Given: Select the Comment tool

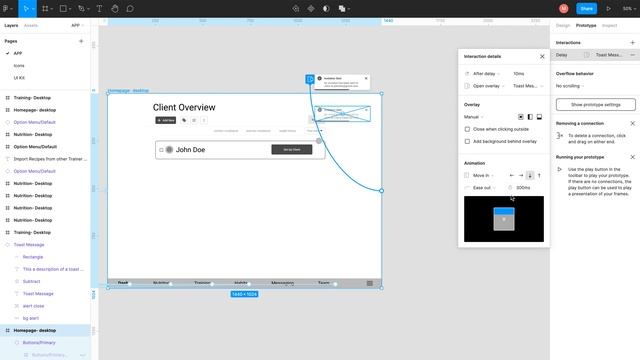Looking at the screenshot, I should tap(130, 9).
